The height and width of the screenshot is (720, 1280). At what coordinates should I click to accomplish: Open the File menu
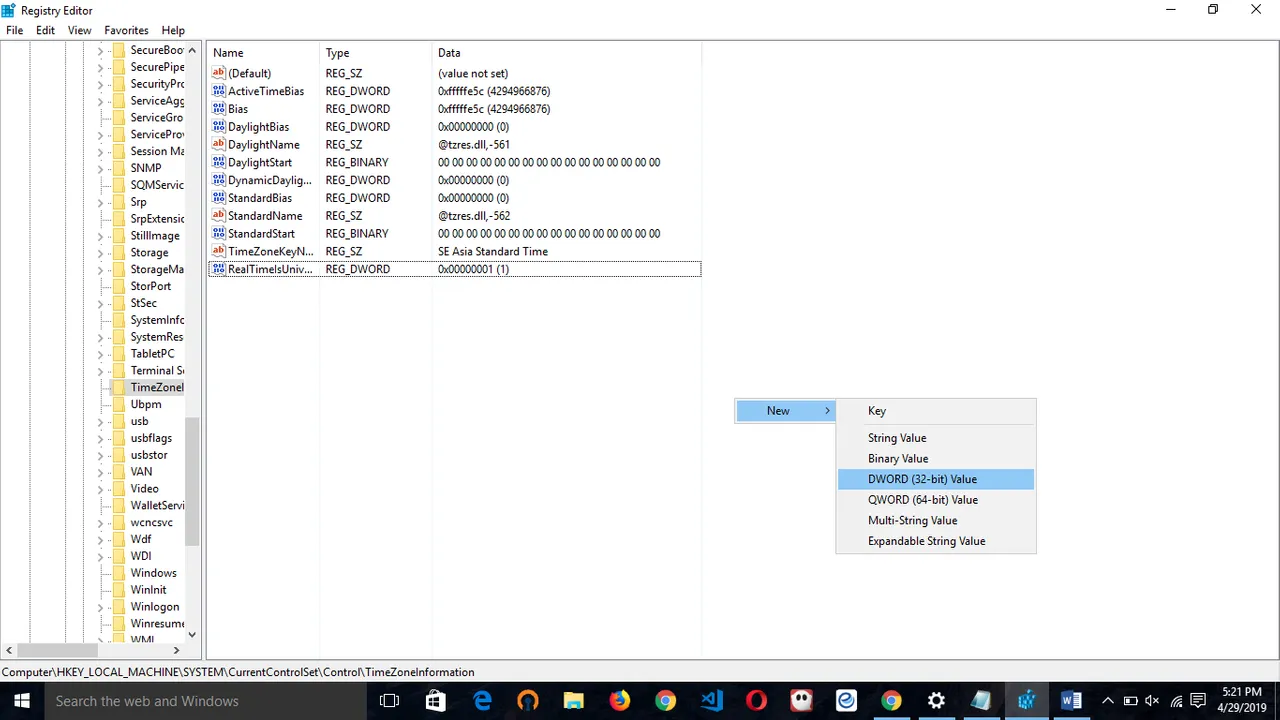[15, 30]
